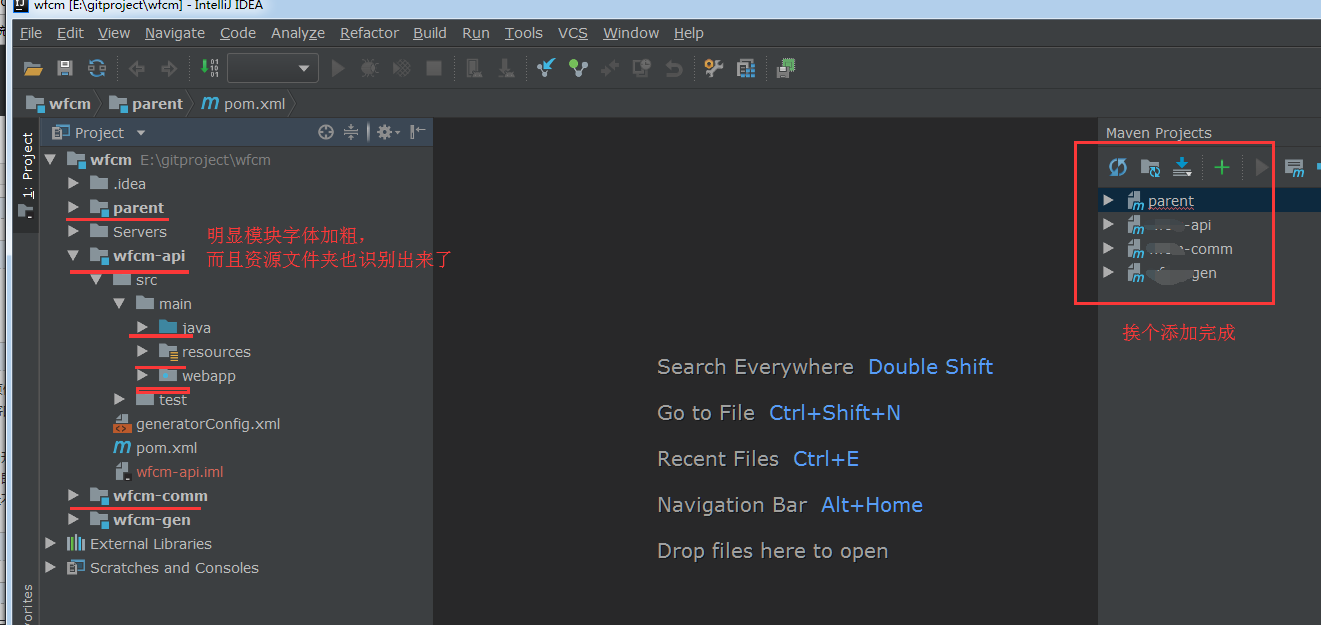Click the Save All disk icon

65,69
